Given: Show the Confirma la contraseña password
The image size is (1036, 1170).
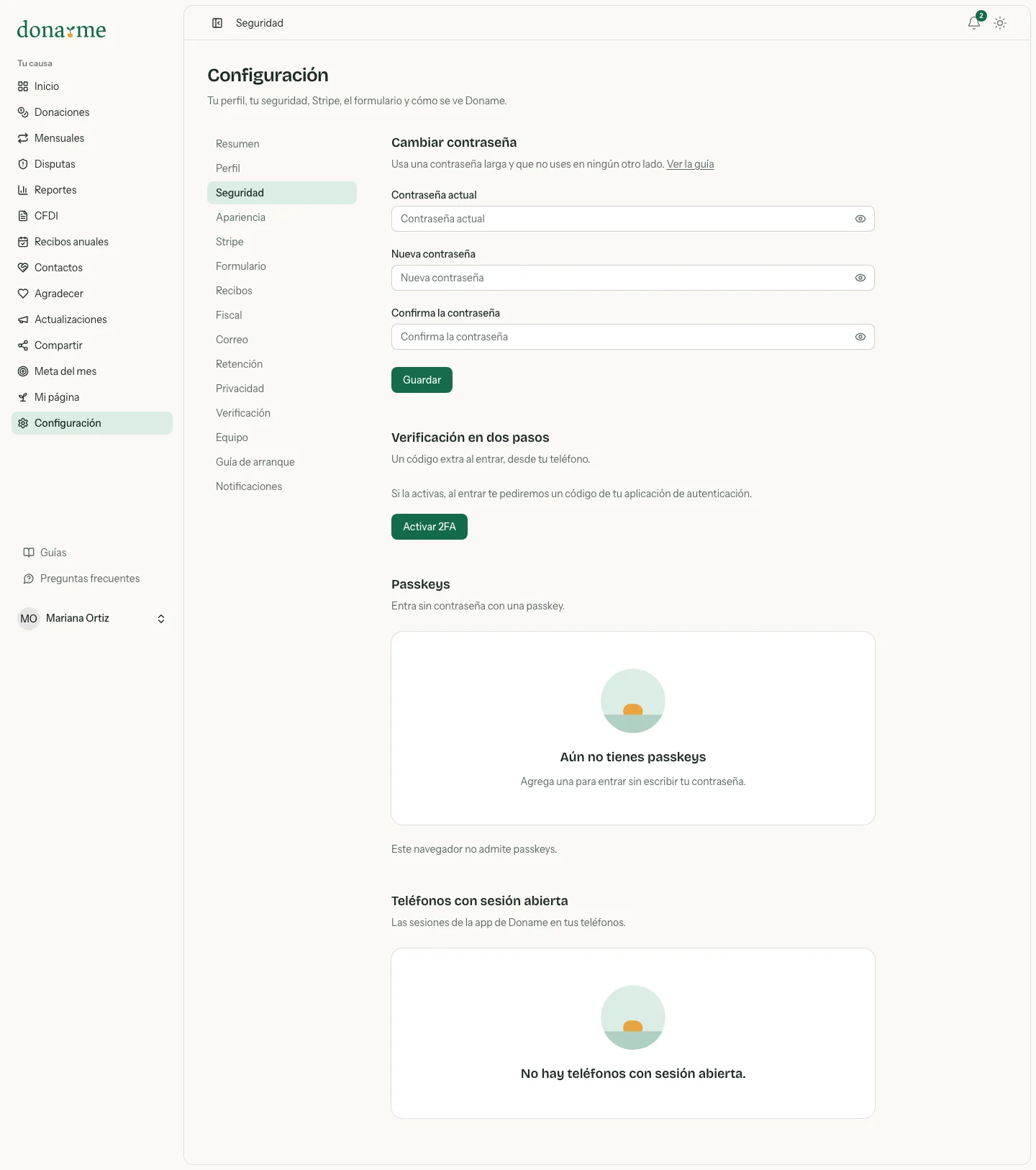Looking at the screenshot, I should pos(860,337).
